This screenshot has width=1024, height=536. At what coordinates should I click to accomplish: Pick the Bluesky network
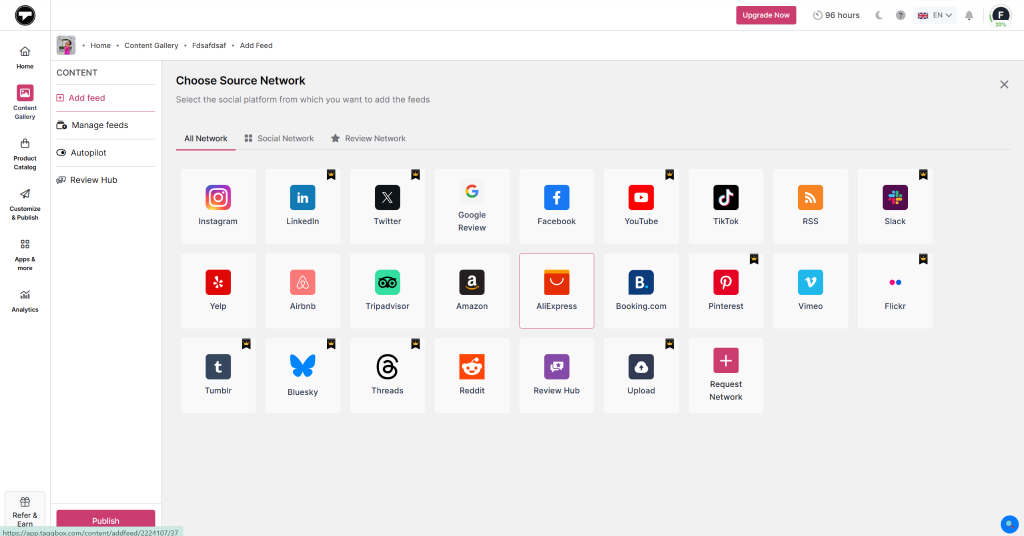click(x=302, y=375)
